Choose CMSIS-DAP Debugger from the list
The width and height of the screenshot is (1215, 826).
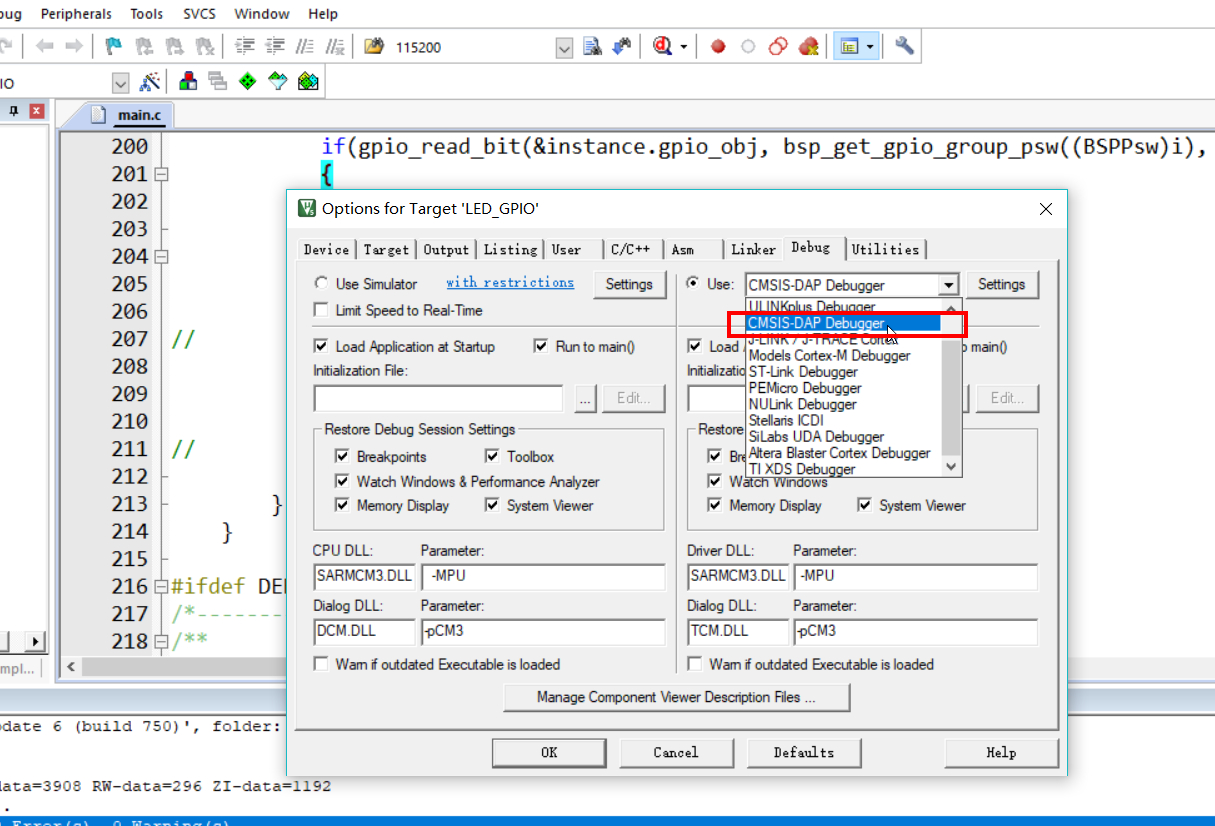[844, 323]
